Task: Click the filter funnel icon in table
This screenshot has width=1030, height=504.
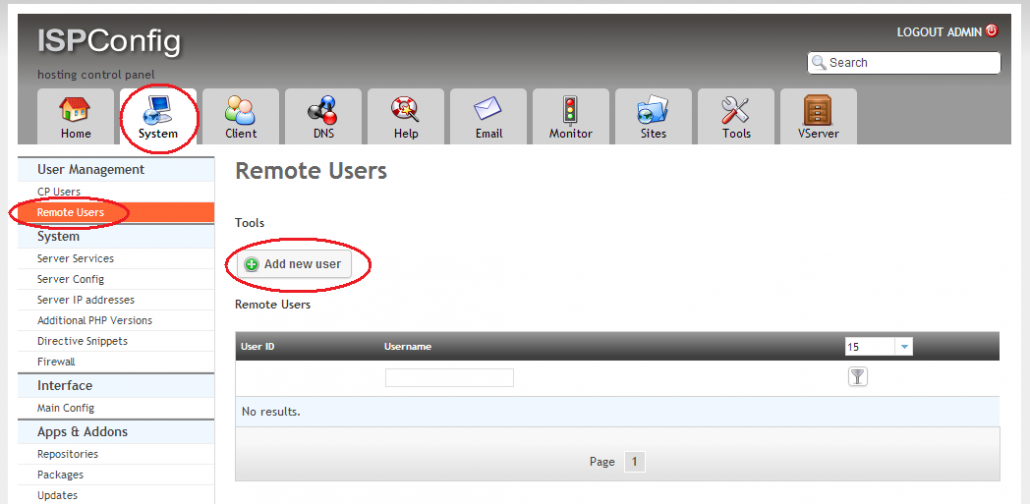Action: pos(857,377)
